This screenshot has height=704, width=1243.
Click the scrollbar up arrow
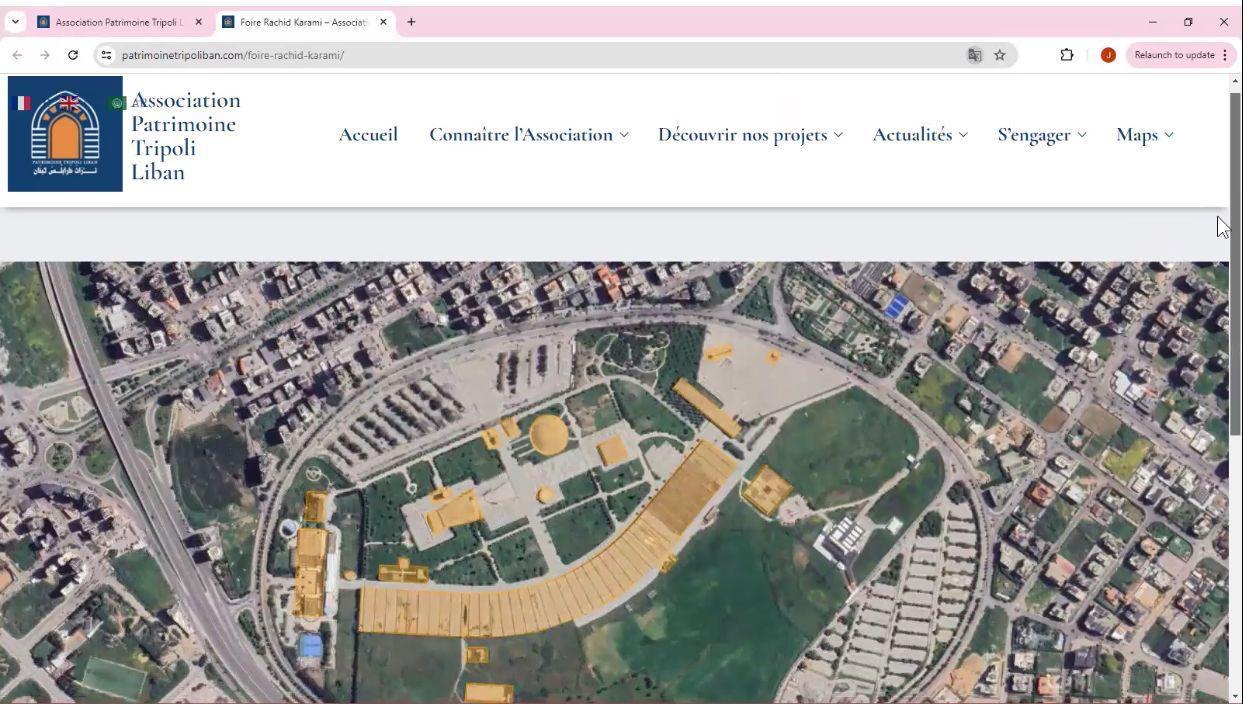tap(1235, 81)
